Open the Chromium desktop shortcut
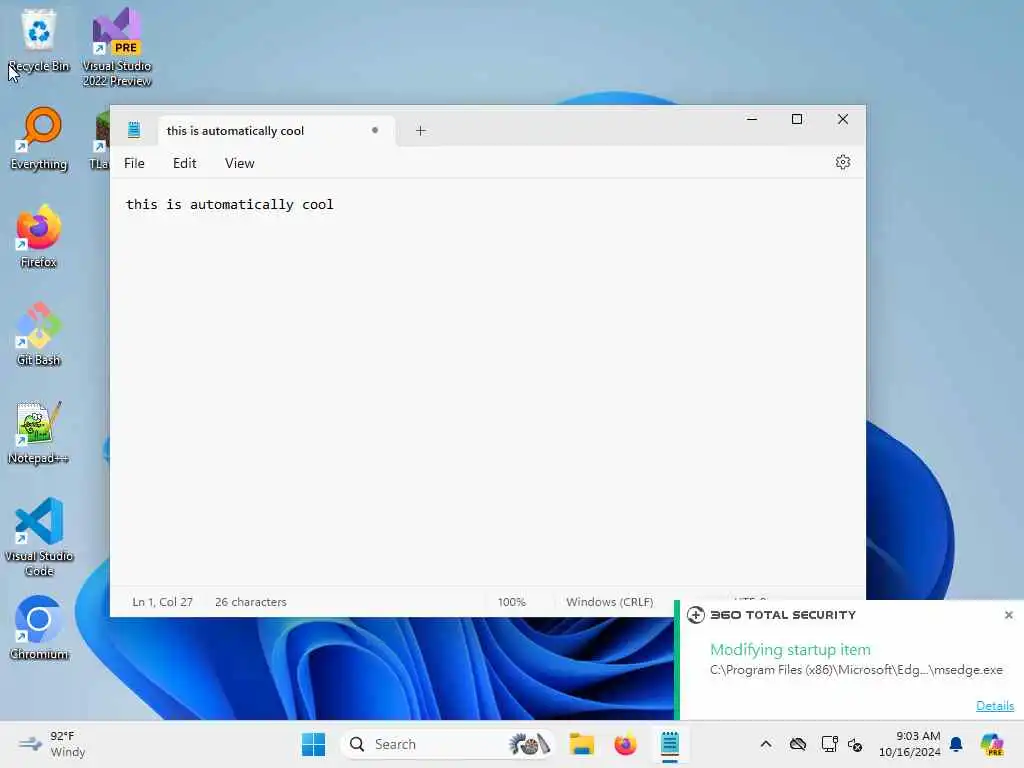 coord(39,628)
